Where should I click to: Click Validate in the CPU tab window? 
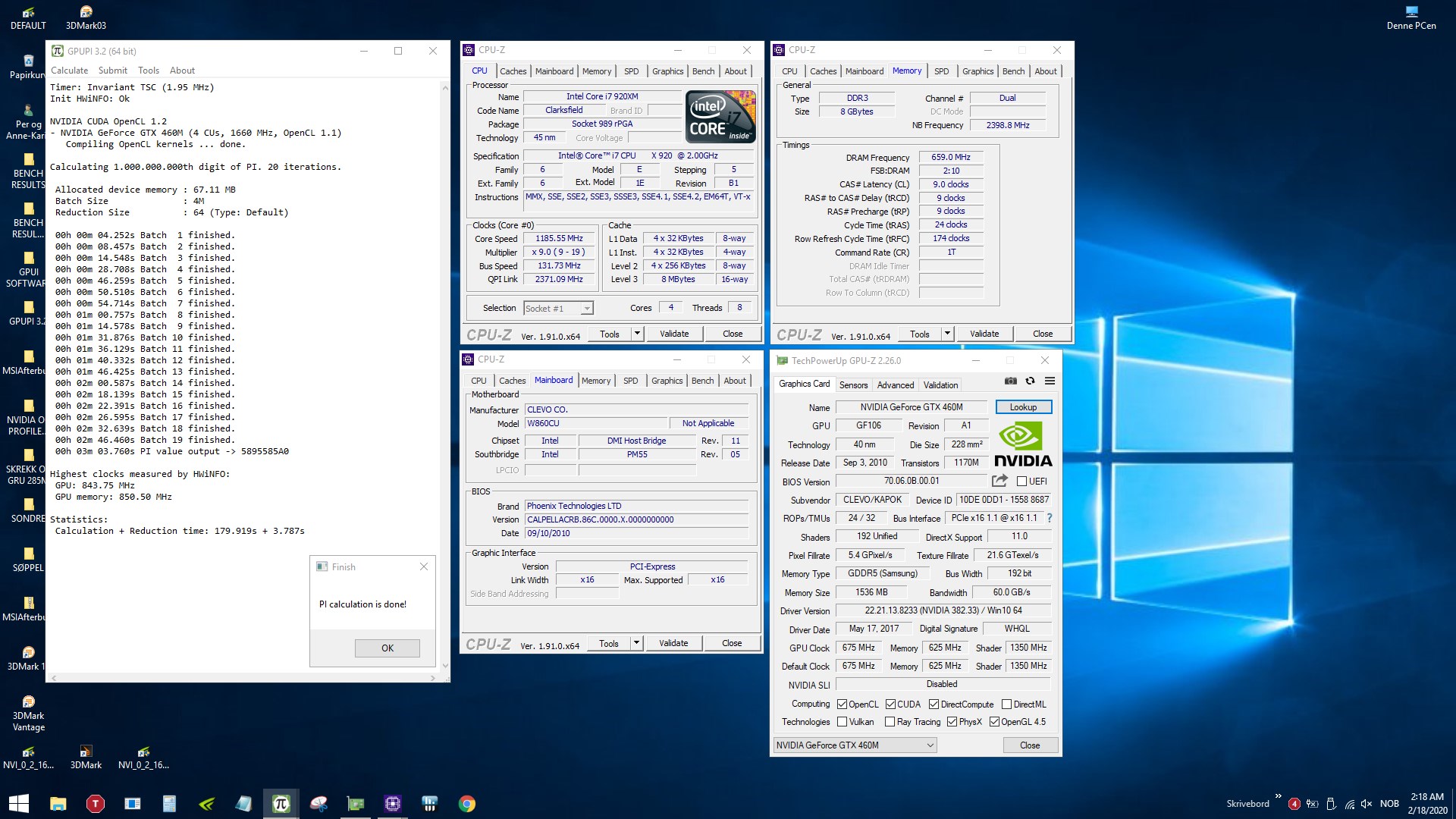[674, 334]
